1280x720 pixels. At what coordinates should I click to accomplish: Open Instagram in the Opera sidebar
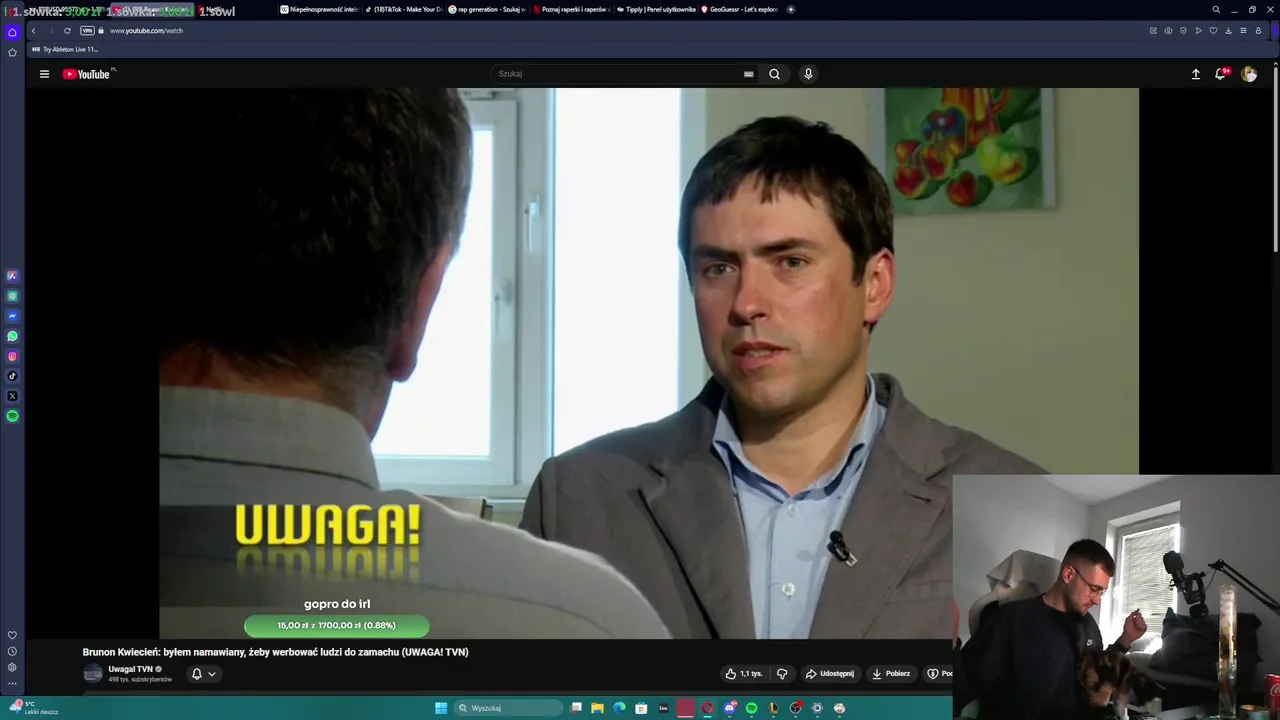tap(12, 356)
